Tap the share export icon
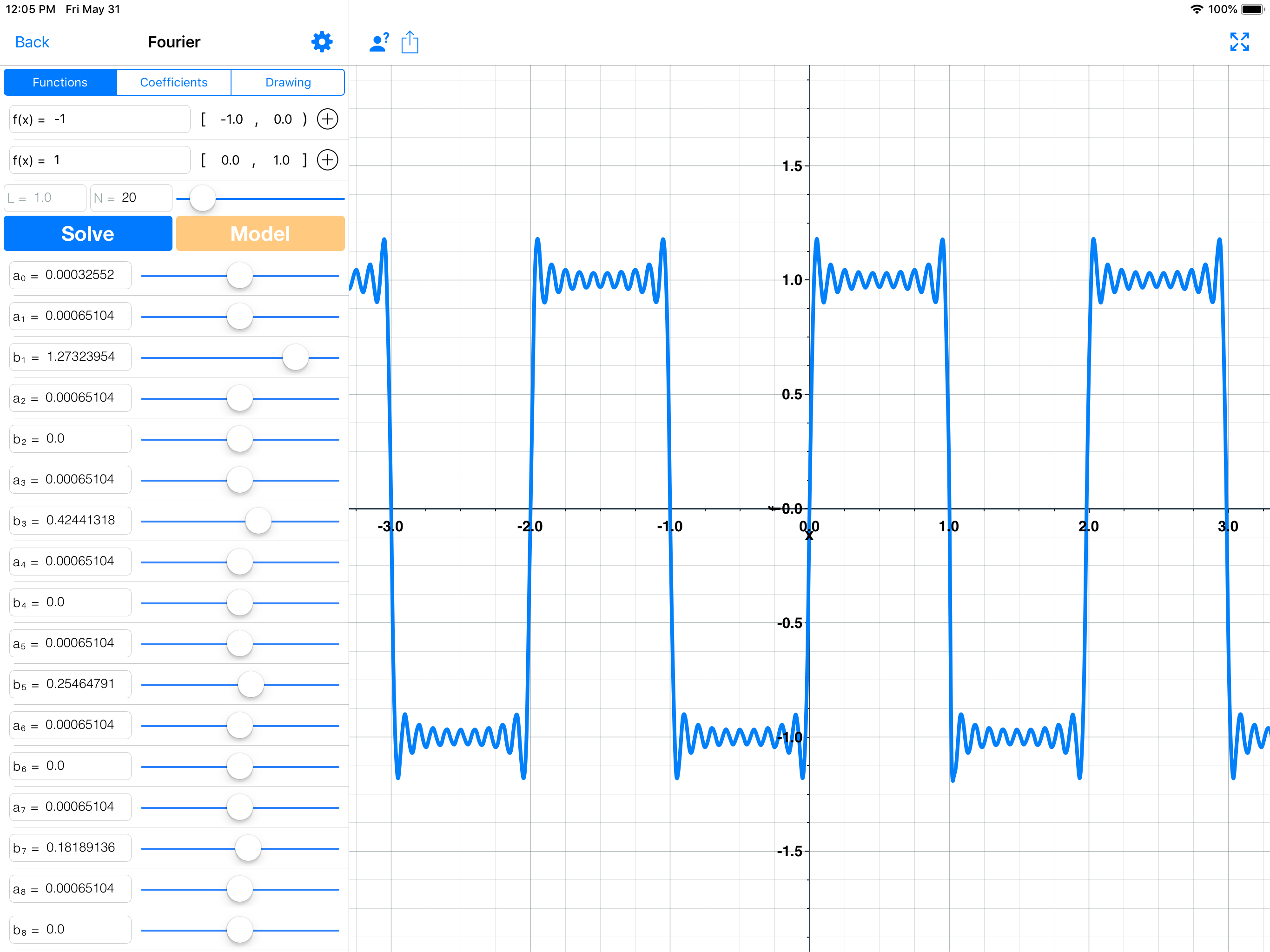Viewport: 1270px width, 952px height. click(x=410, y=42)
